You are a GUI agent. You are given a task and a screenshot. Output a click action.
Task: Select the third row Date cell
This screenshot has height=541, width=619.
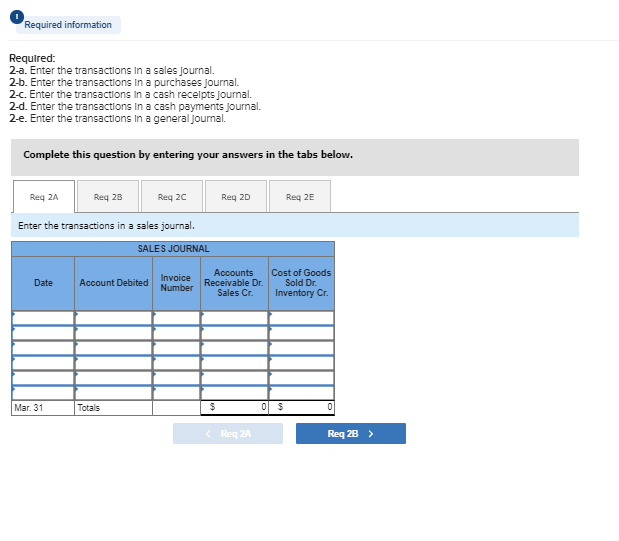(43, 348)
